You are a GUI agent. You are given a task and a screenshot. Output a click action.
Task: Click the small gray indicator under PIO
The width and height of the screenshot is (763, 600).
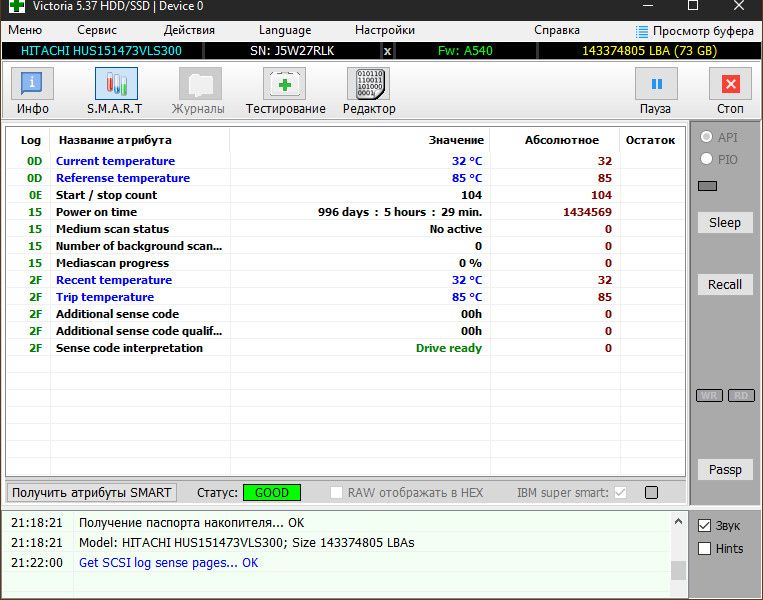pyautogui.click(x=707, y=186)
